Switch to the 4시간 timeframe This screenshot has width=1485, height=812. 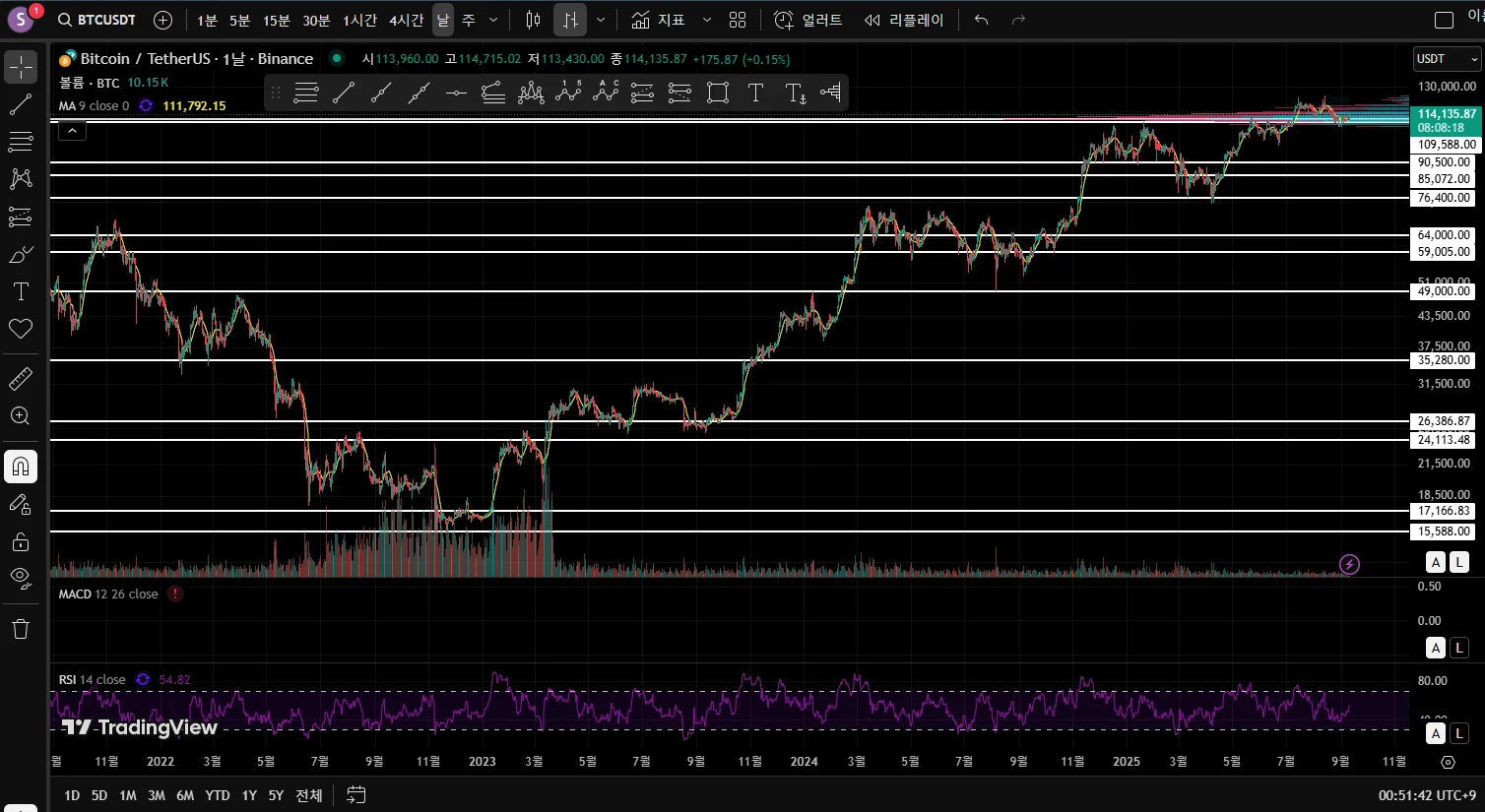[x=406, y=20]
